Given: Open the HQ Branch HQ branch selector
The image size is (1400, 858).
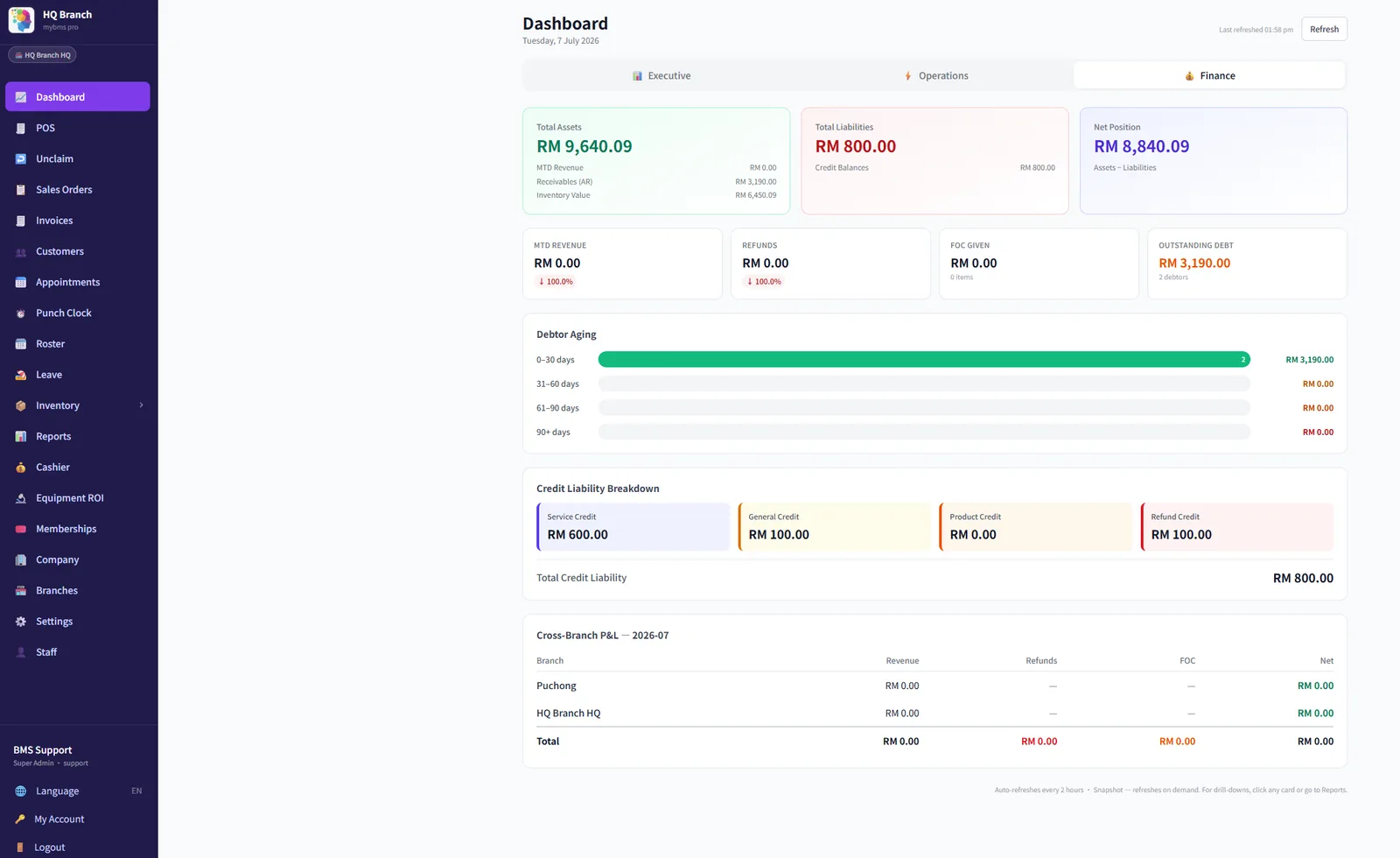Looking at the screenshot, I should coord(42,55).
